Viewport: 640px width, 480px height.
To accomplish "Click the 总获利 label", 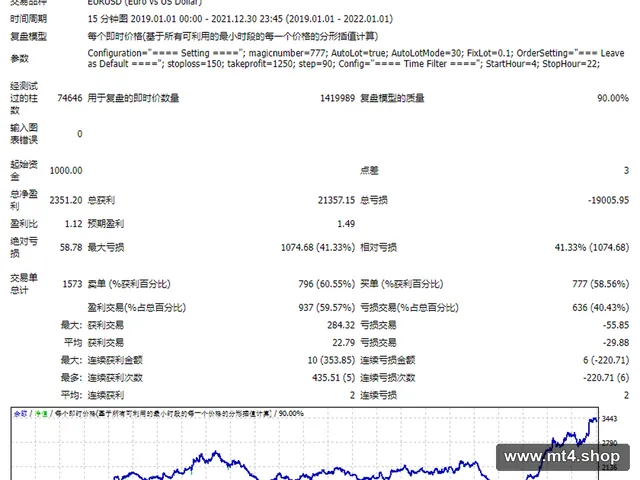I will tap(101, 200).
